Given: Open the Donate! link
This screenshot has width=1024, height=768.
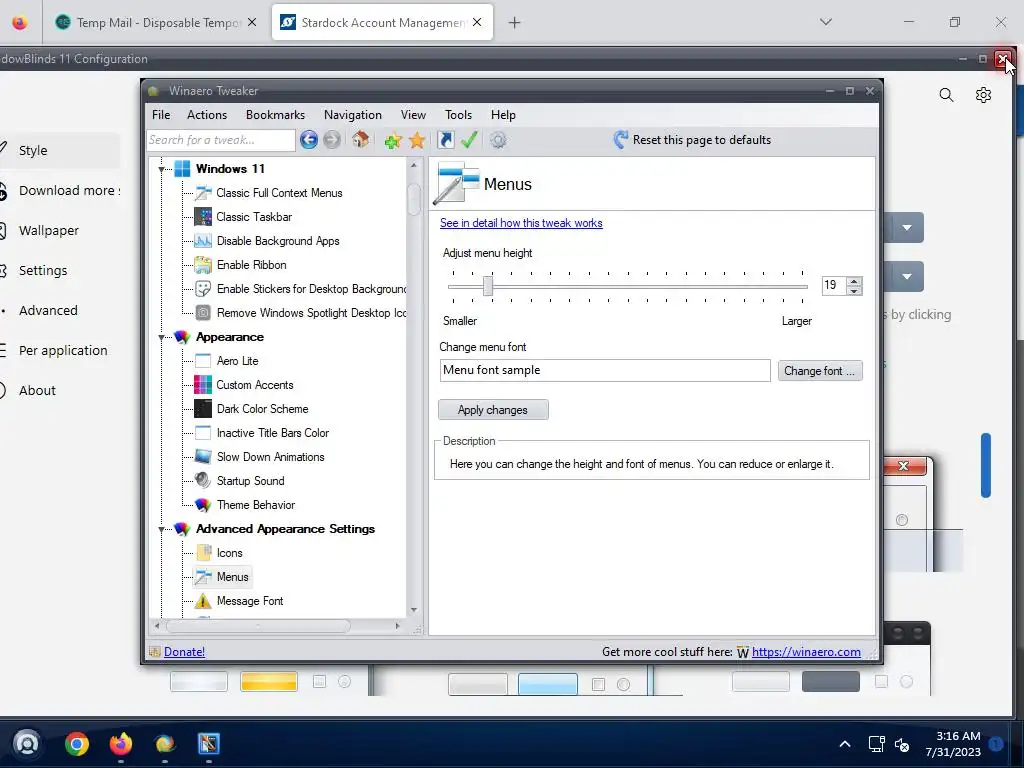Looking at the screenshot, I should [184, 652].
